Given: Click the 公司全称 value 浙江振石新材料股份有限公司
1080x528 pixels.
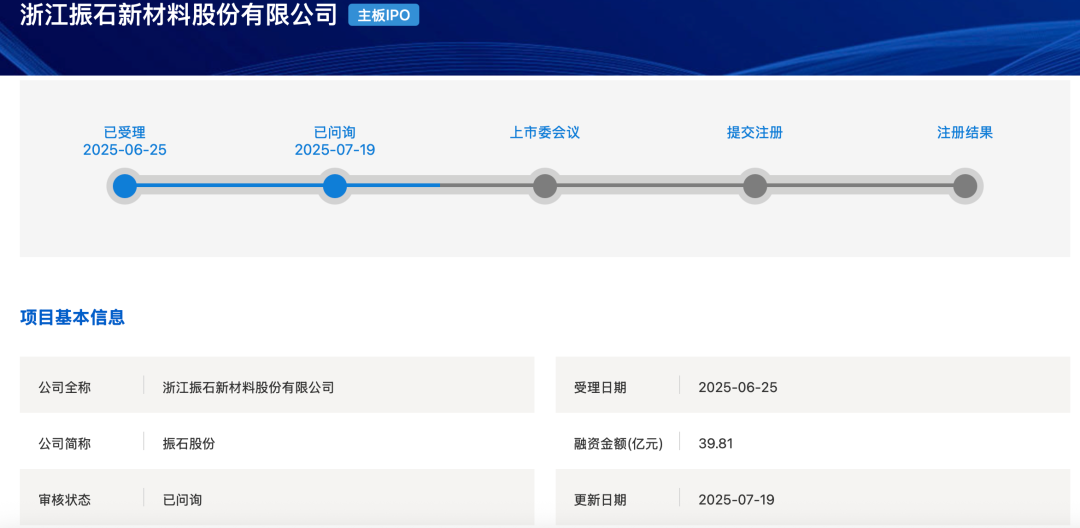Looking at the screenshot, I should tap(248, 388).
